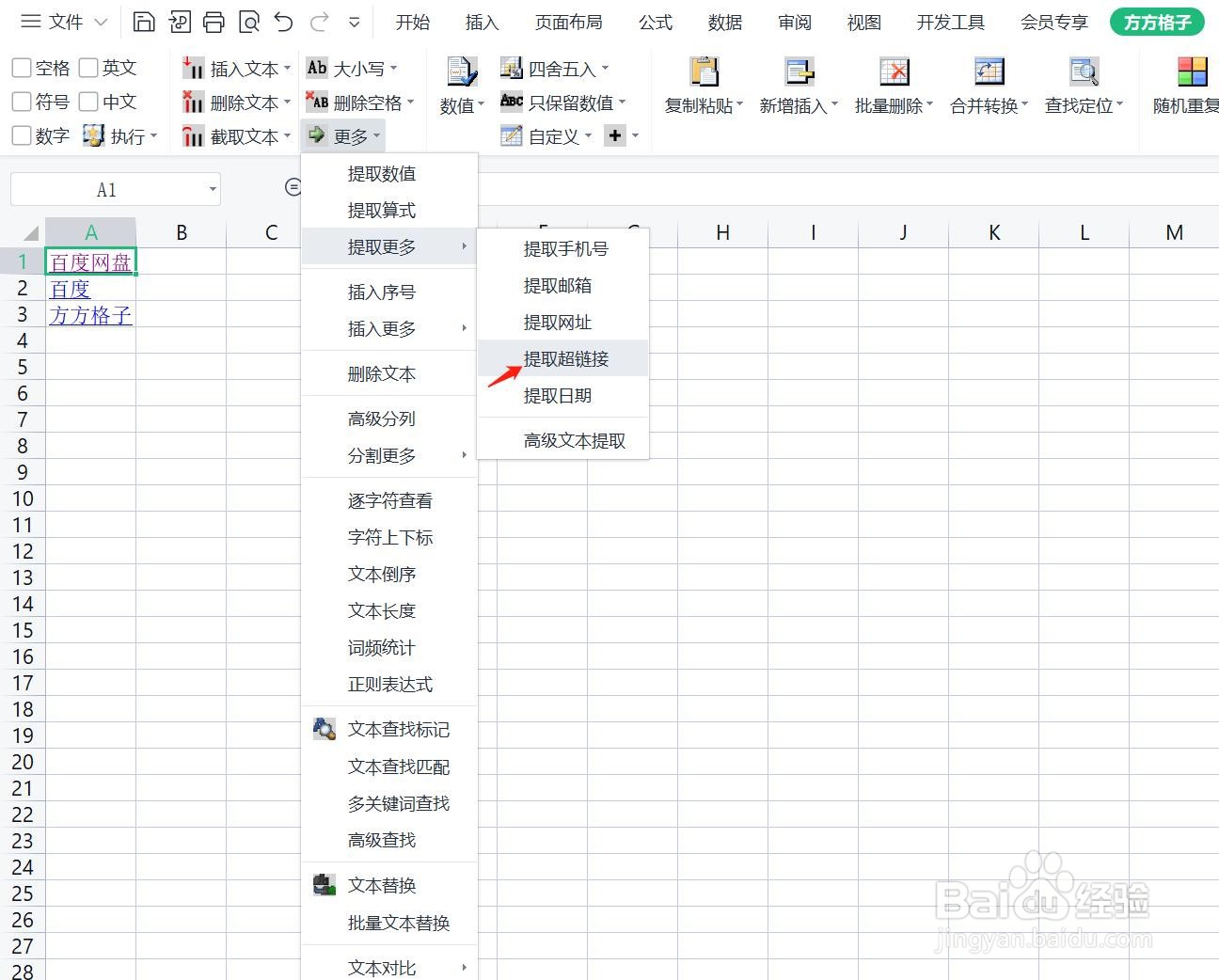Expand the 文本对比 submenu
The image size is (1219, 980).
pos(389,966)
